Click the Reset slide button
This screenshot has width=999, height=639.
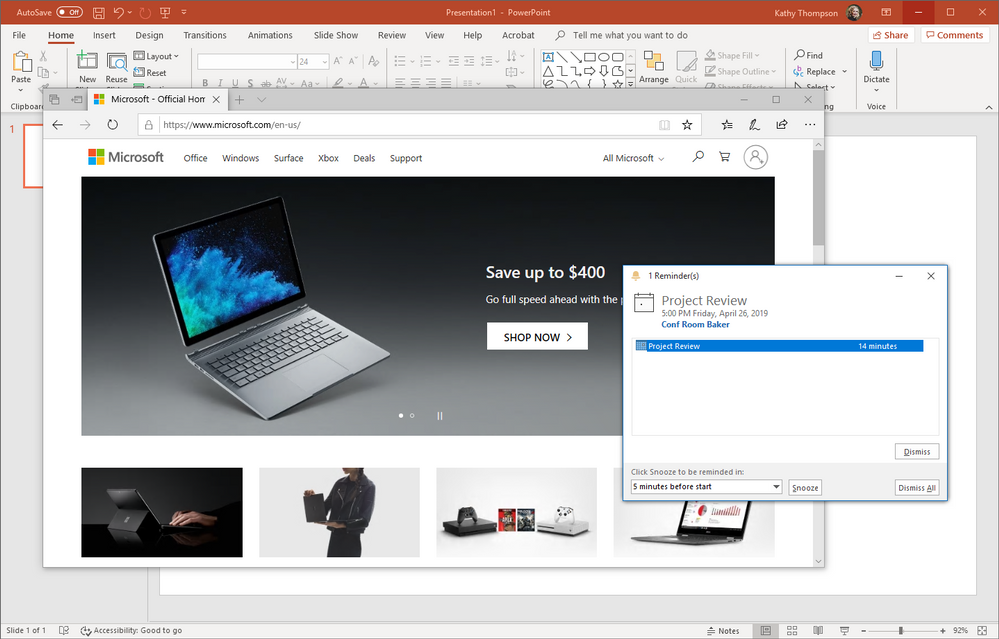tap(150, 73)
